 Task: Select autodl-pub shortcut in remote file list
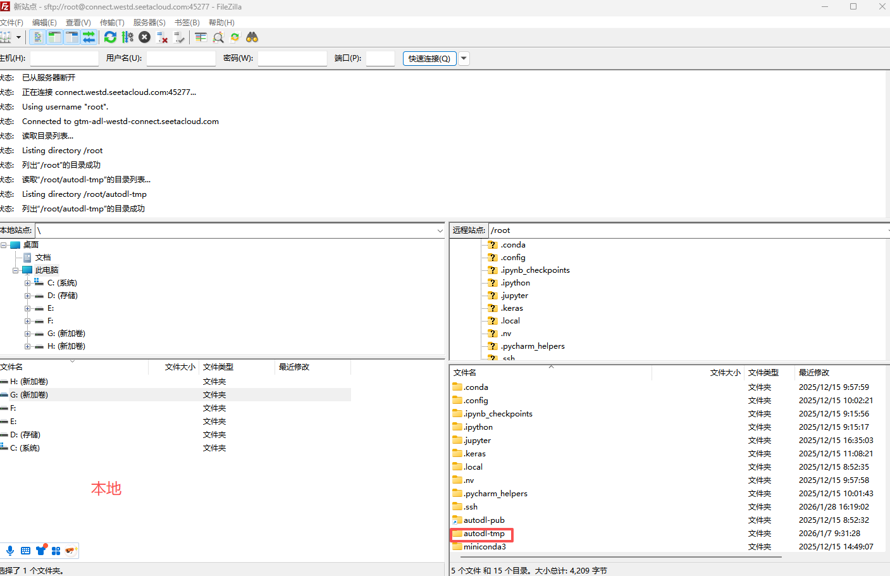pos(484,520)
